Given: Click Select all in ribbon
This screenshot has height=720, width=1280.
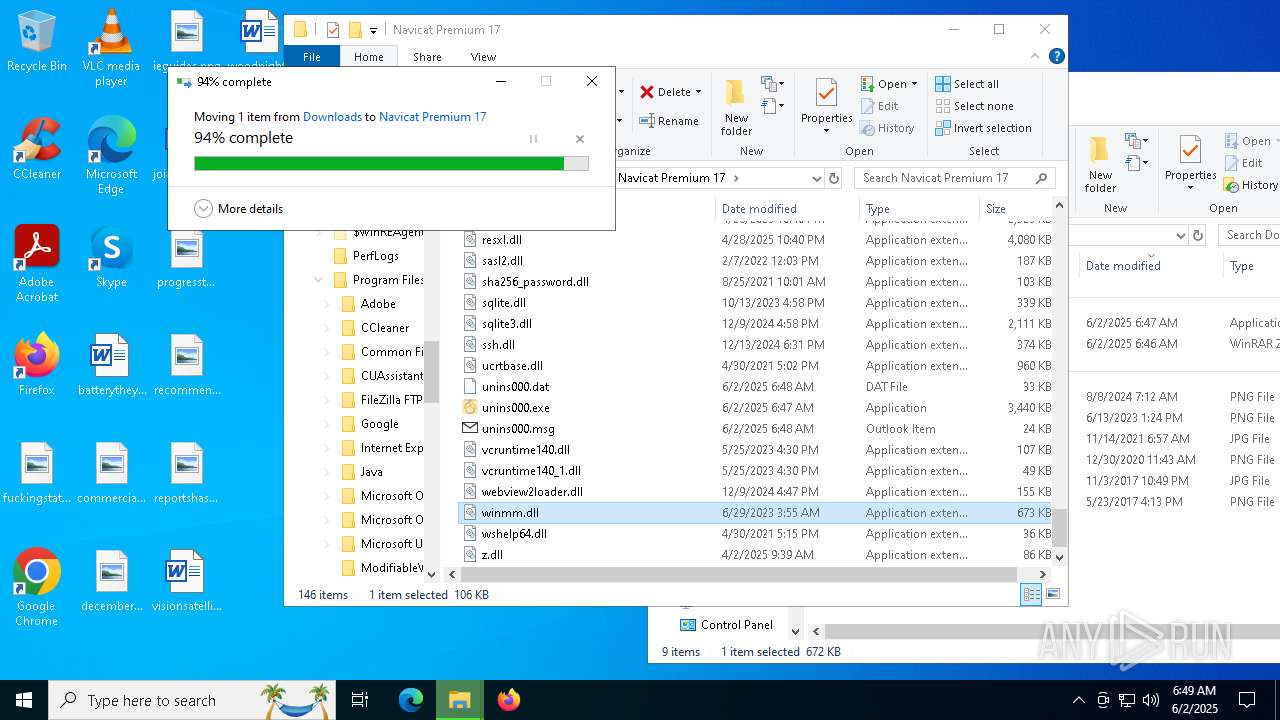Looking at the screenshot, I should click(967, 84).
